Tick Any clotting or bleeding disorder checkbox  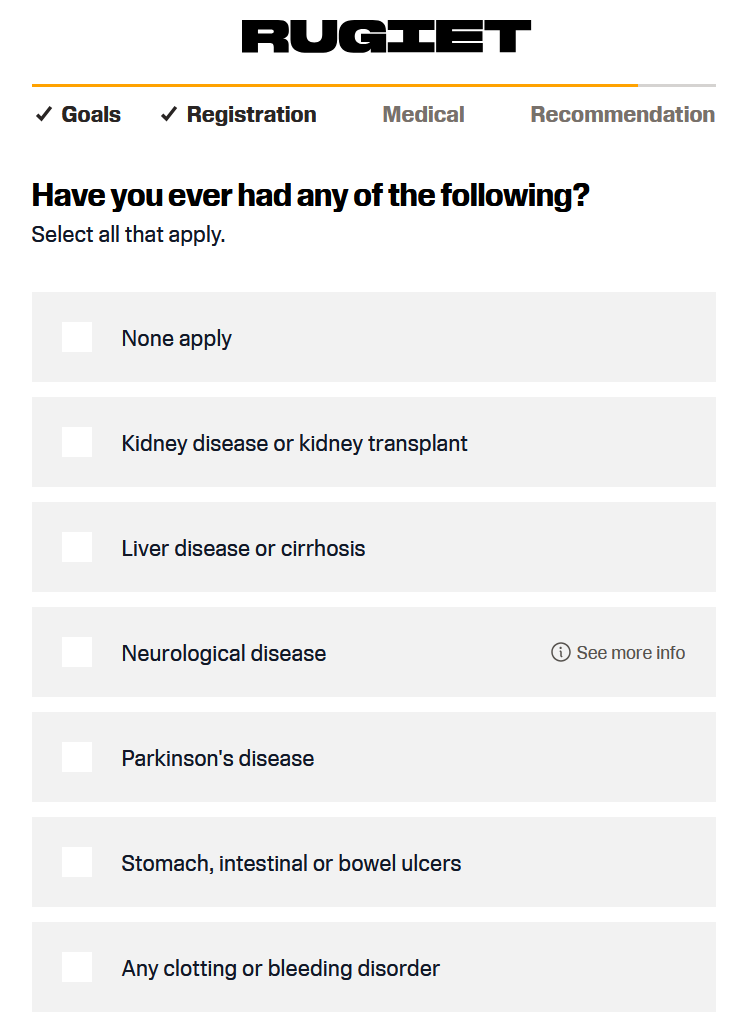click(x=77, y=967)
